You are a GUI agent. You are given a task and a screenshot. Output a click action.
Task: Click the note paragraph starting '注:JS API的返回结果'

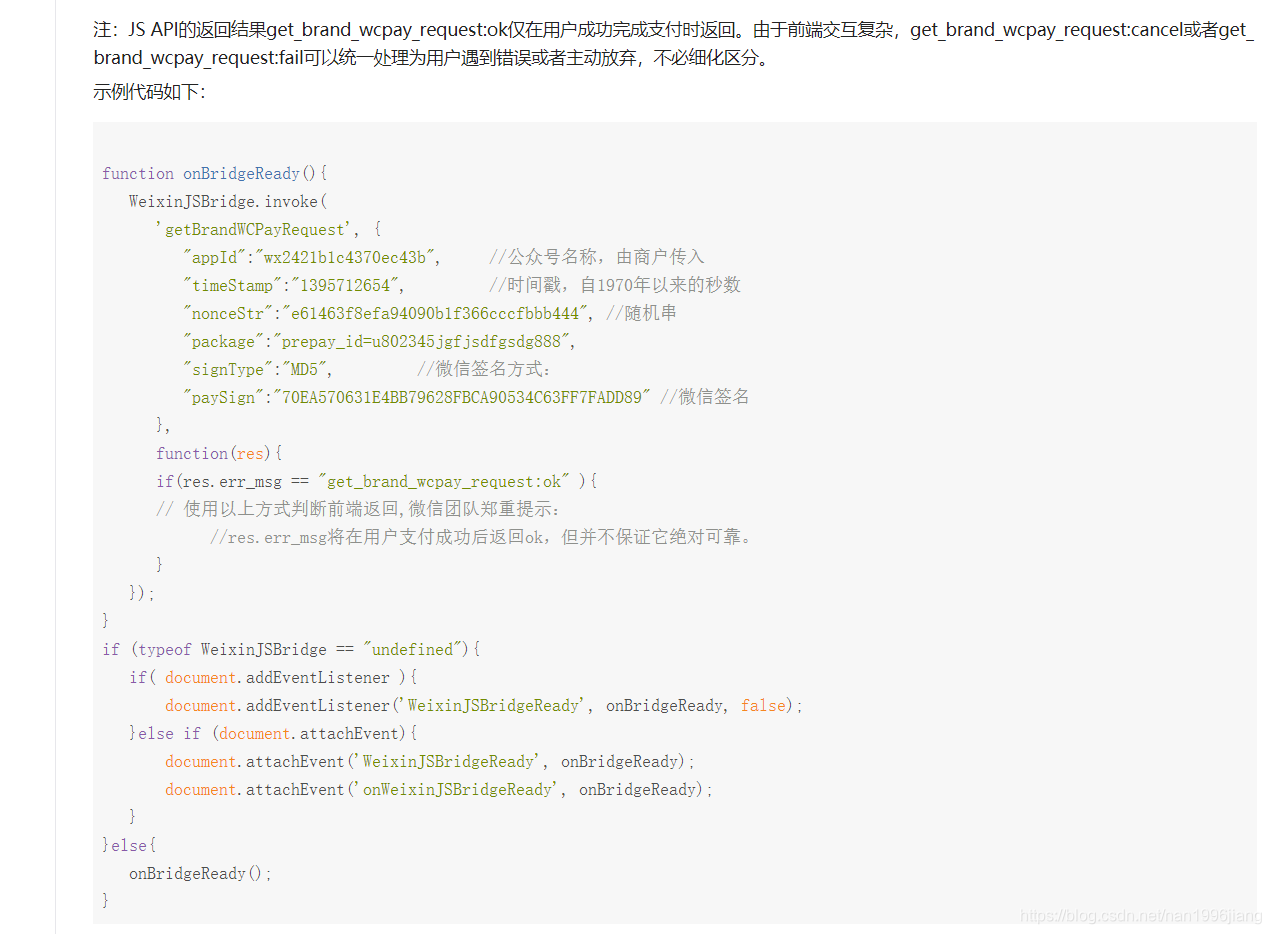tap(673, 43)
